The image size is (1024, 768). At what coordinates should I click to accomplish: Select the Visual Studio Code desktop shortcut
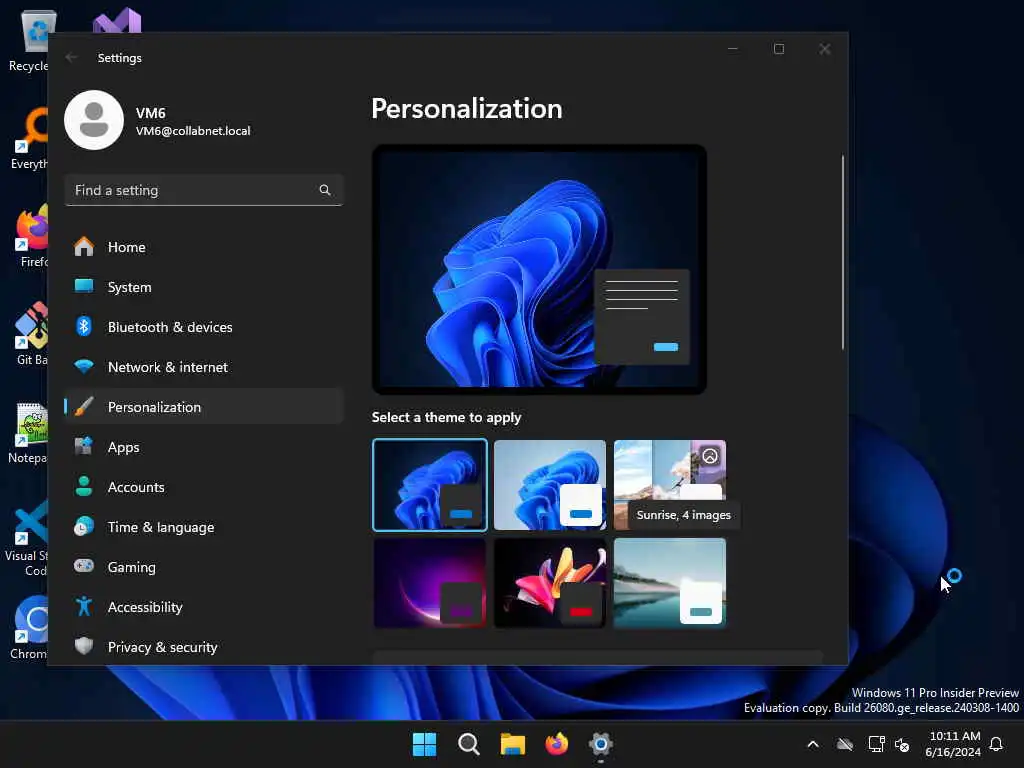pos(26,537)
